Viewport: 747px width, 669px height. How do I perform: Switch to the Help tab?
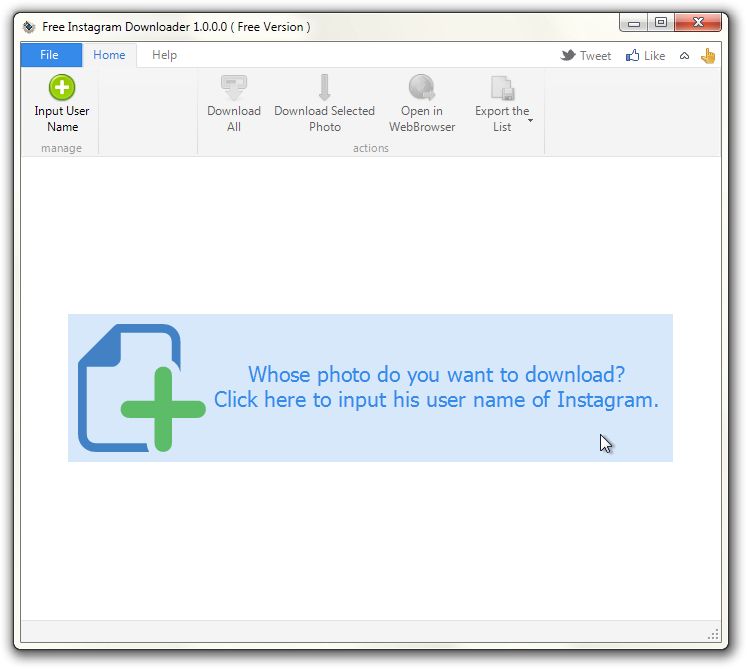(x=164, y=55)
